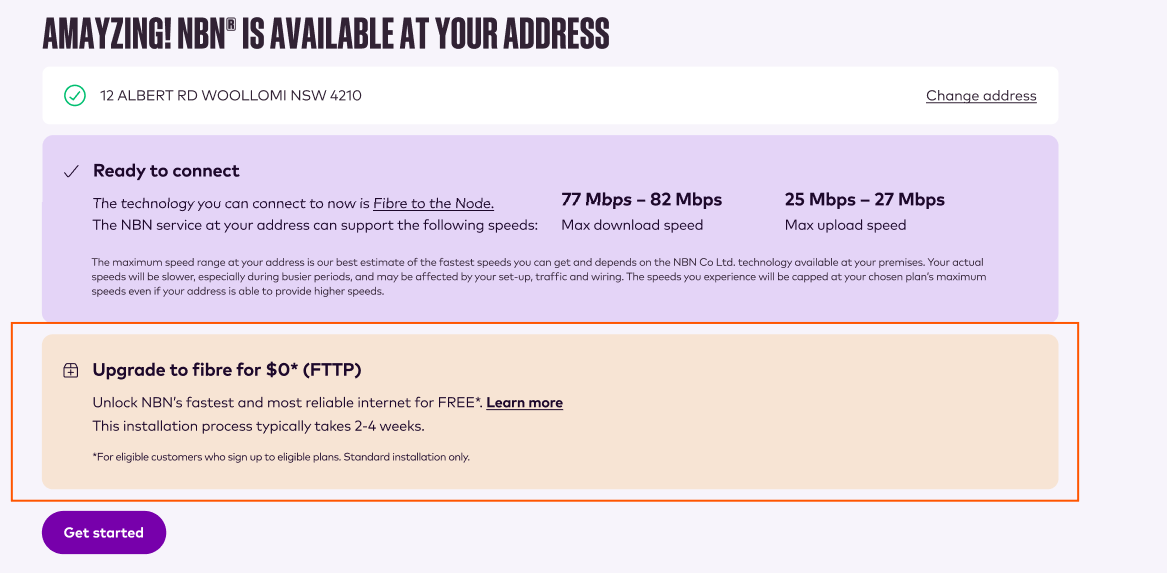1167x573 pixels.
Task: Click the Max download speed label
Action: pyautogui.click(x=632, y=225)
